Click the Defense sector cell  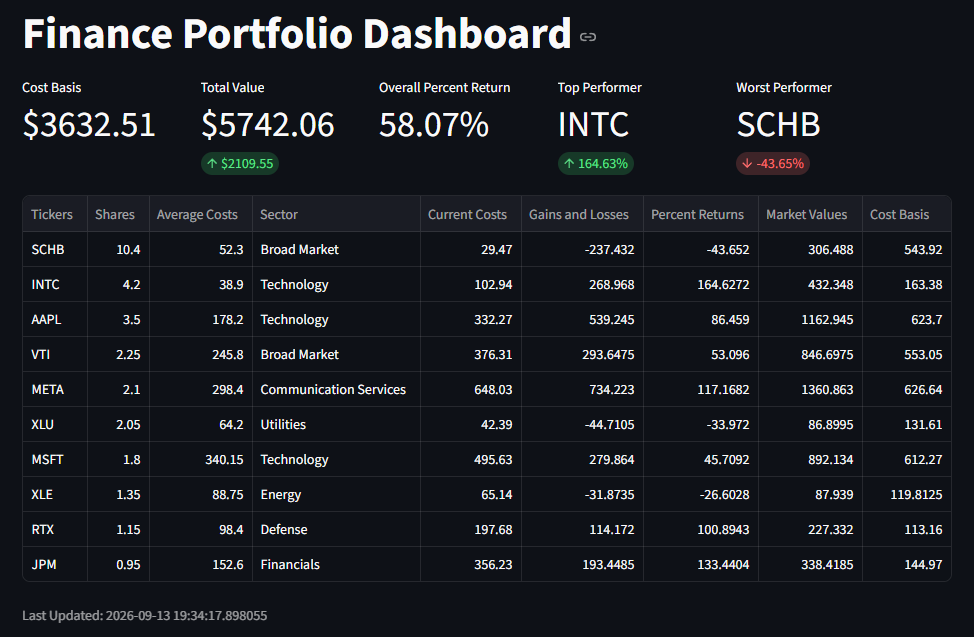336,529
